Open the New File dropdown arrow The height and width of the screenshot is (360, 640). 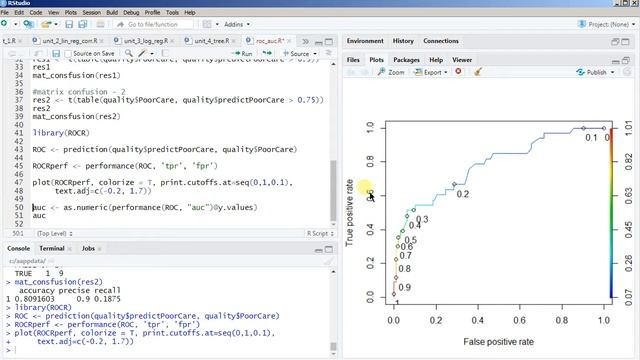pos(16,24)
